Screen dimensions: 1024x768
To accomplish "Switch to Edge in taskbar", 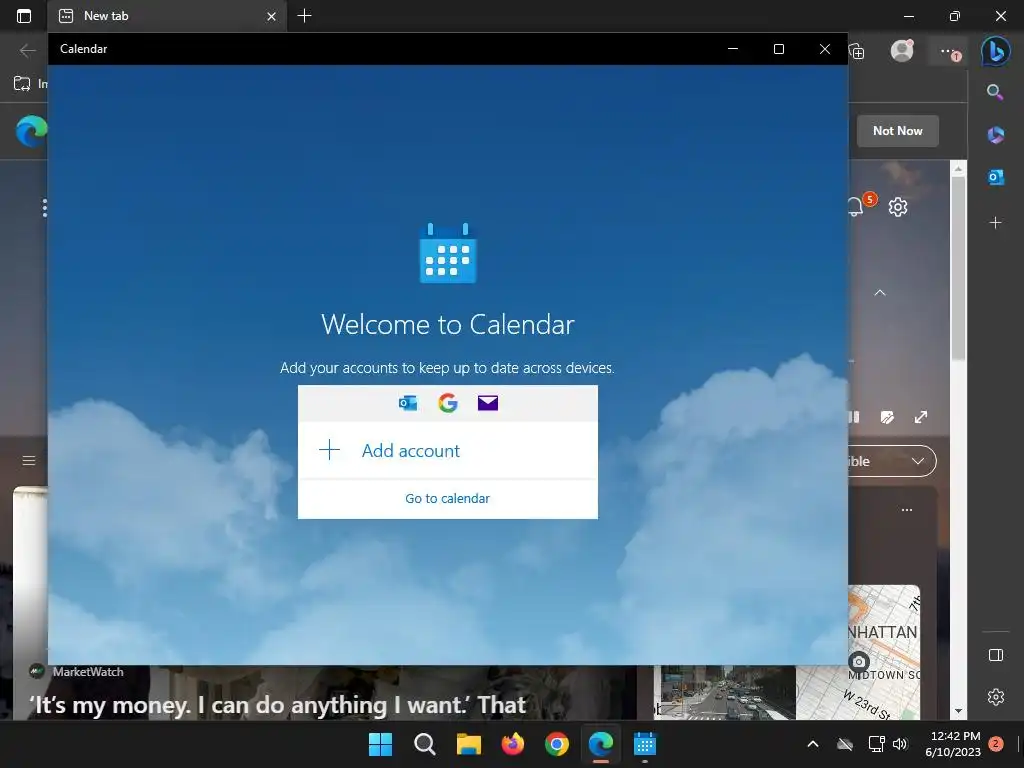I will pyautogui.click(x=601, y=744).
